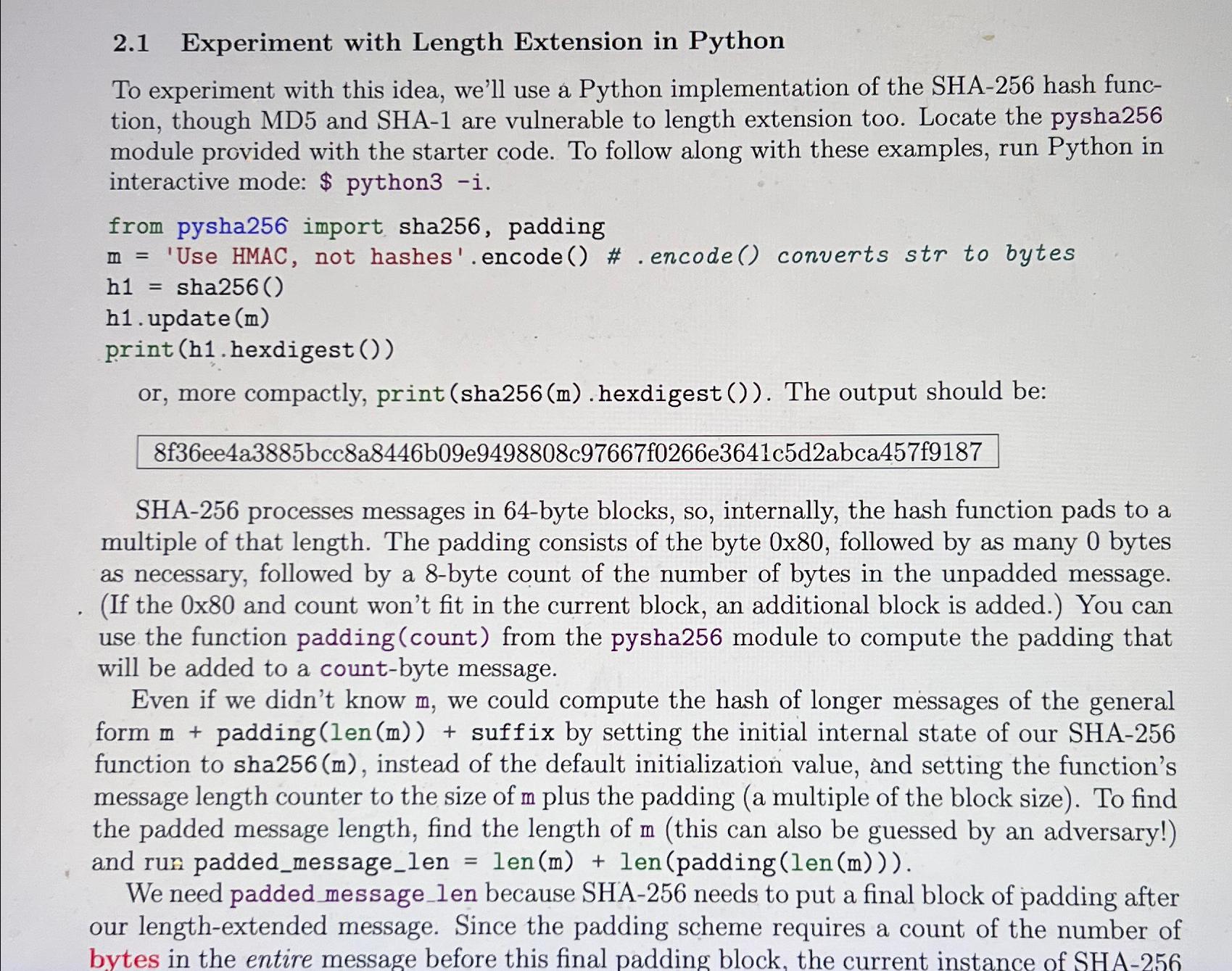Click the boxed hash output starting with 8f36ee4a
Viewport: 1232px width, 971px height.
568,452
